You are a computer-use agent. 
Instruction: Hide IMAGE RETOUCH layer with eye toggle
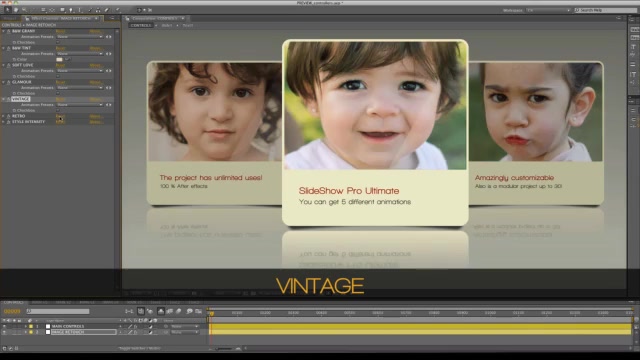[4, 332]
